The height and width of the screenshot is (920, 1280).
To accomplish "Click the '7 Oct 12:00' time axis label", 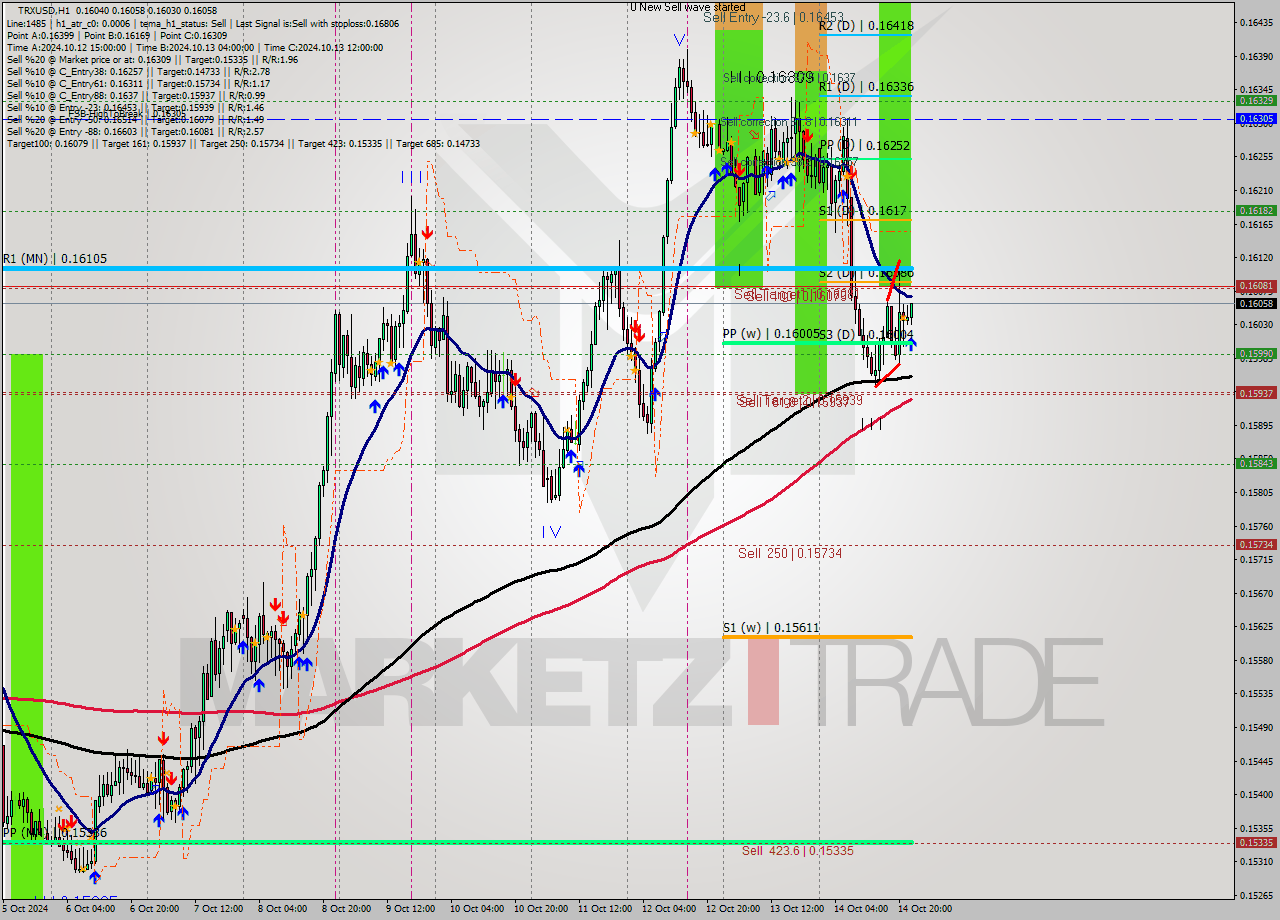I will point(217,909).
